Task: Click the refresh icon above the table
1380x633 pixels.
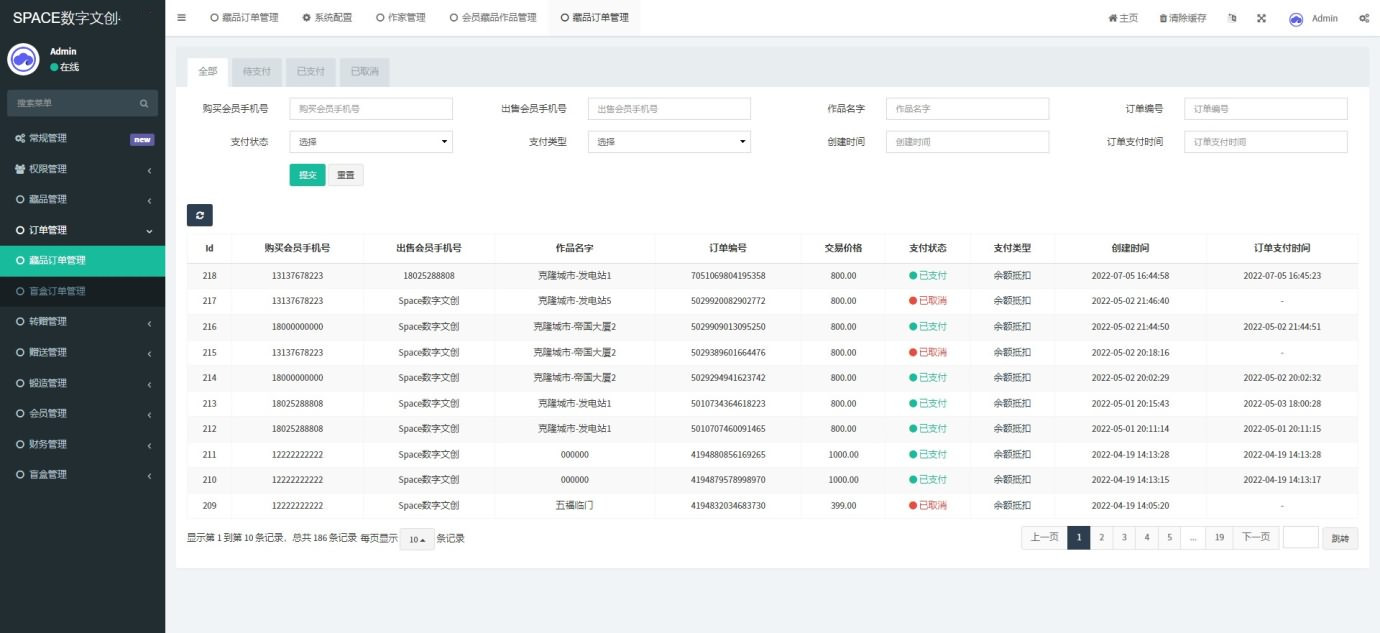Action: pos(200,215)
